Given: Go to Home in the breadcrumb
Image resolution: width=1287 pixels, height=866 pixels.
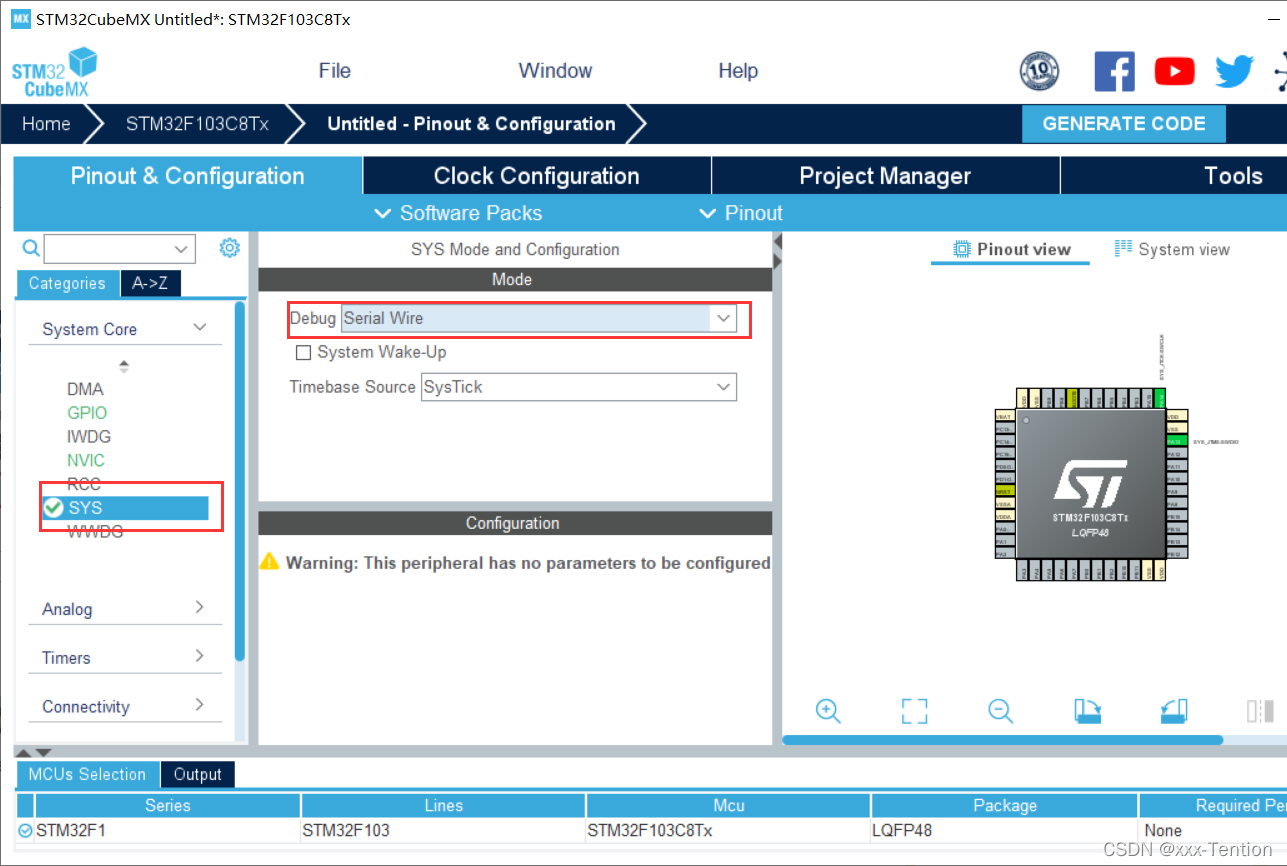Looking at the screenshot, I should pos(46,124).
